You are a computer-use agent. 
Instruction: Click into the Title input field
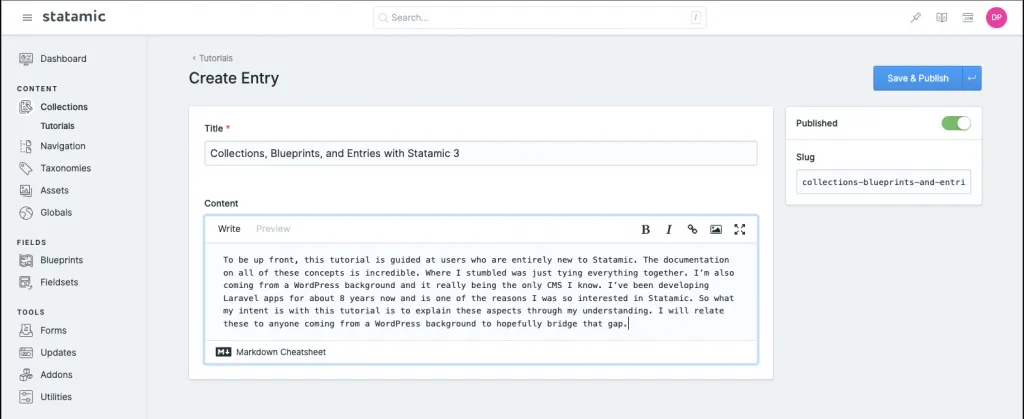click(x=481, y=153)
